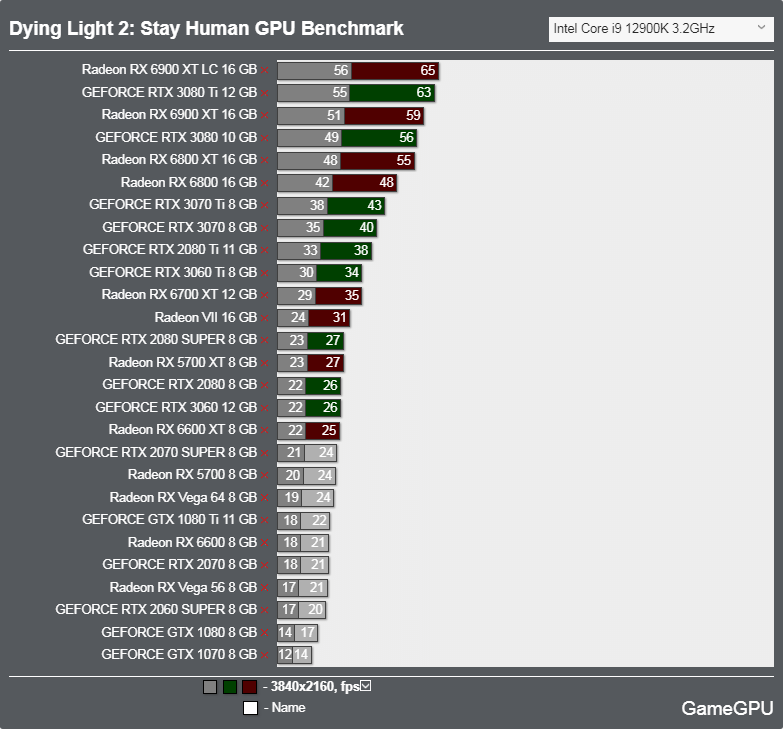The height and width of the screenshot is (729, 783).
Task: Remove GEFORCE RTX 3080 10 GB via X
Action: [x=265, y=138]
